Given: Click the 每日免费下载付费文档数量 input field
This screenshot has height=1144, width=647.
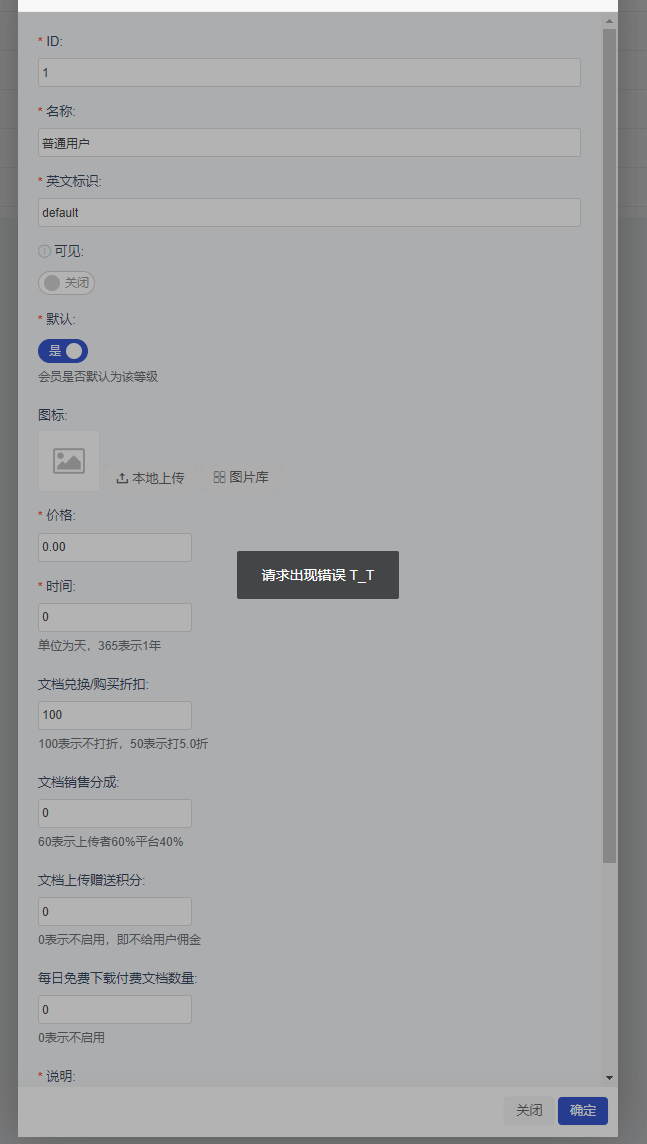Looking at the screenshot, I should click(115, 1010).
